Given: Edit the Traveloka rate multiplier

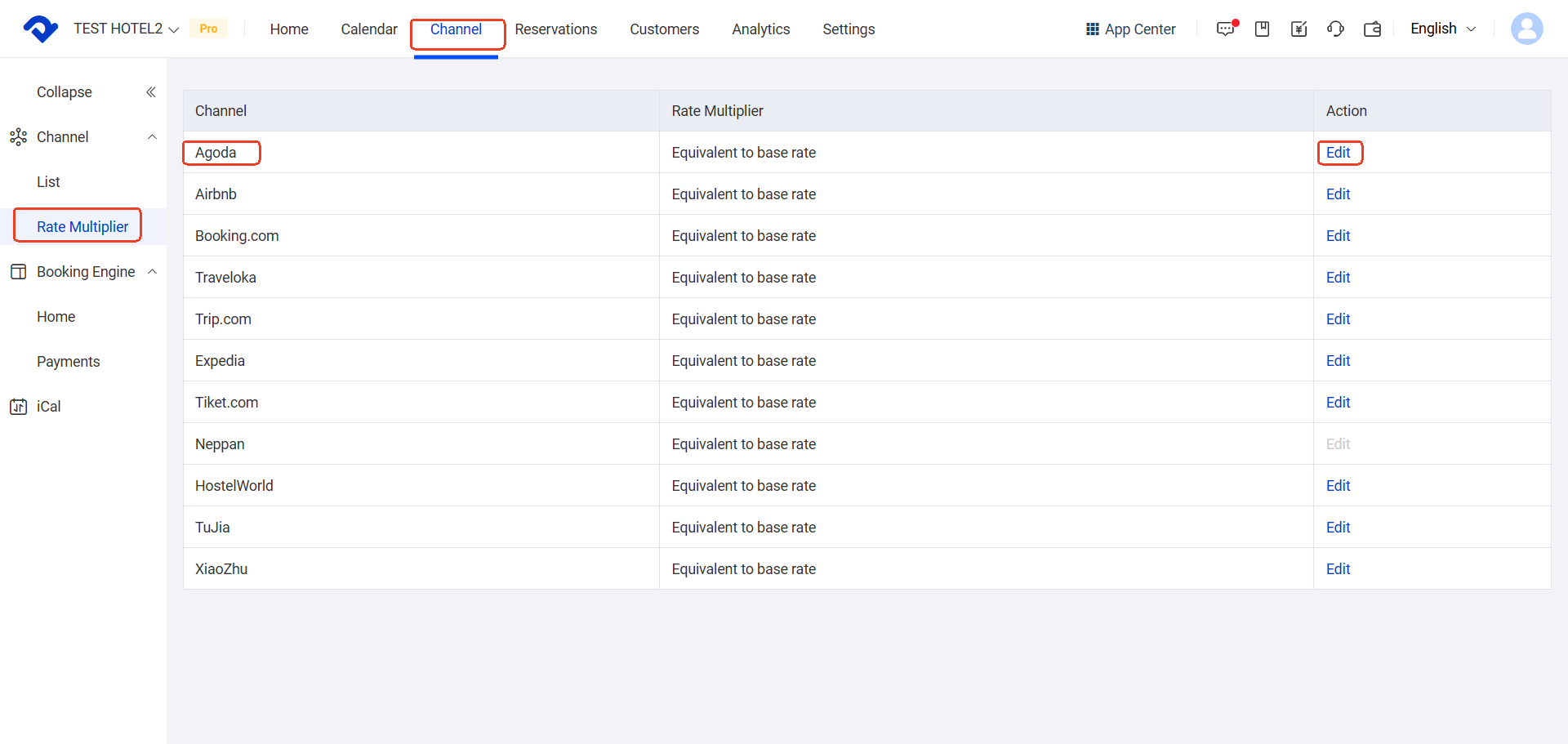Looking at the screenshot, I should pyautogui.click(x=1339, y=278).
